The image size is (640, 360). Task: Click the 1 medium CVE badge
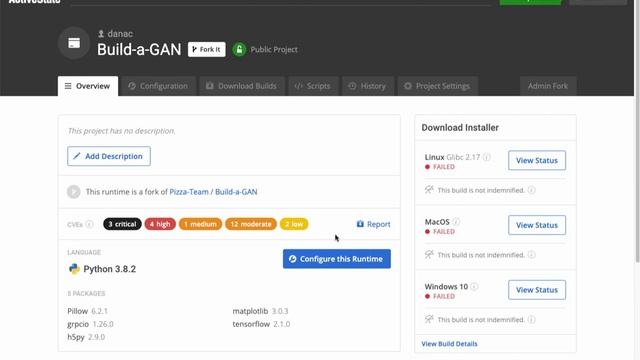click(x=200, y=224)
